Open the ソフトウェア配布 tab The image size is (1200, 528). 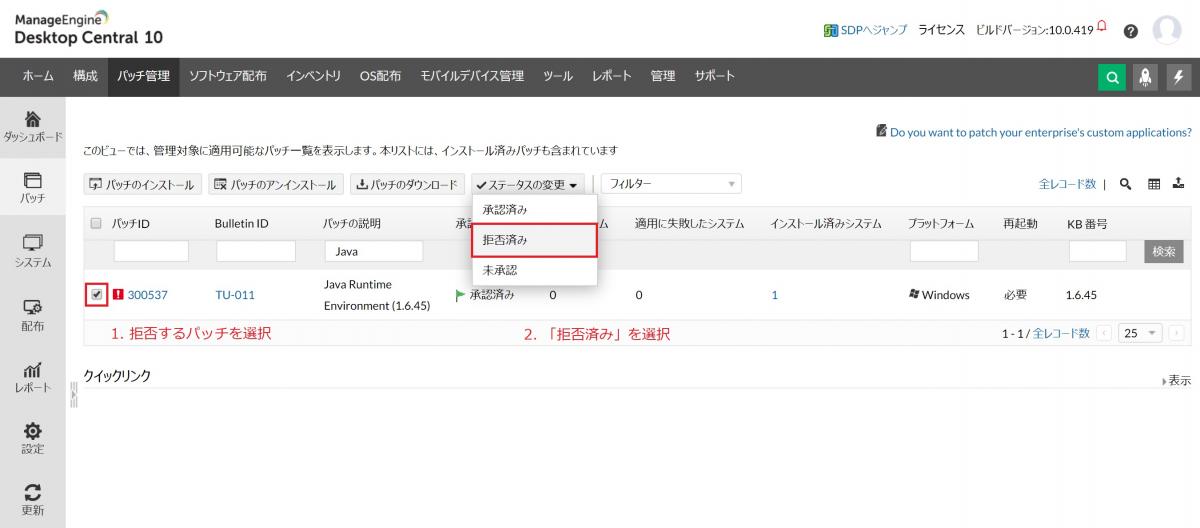(228, 77)
